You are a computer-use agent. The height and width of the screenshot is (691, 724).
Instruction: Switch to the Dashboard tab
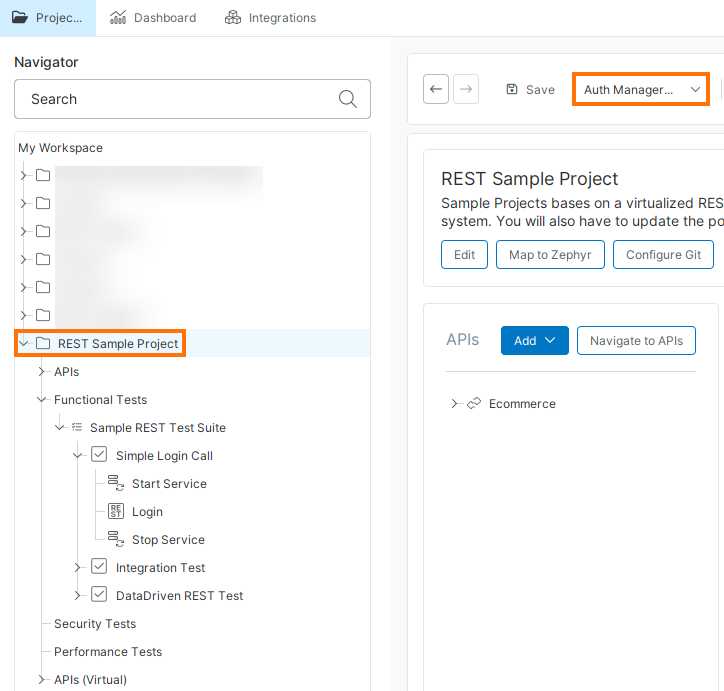pos(153,18)
